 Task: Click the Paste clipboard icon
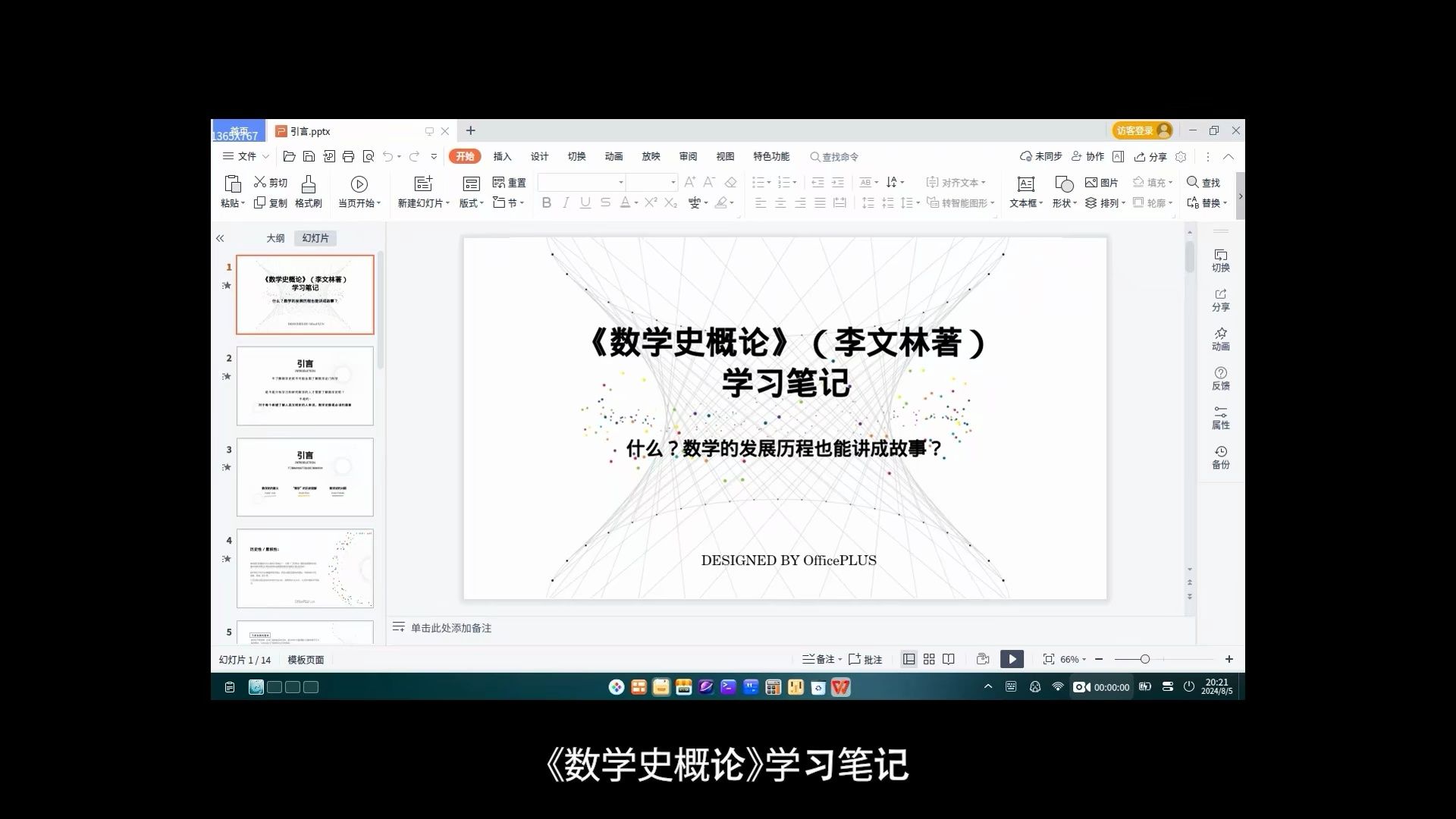click(x=233, y=184)
